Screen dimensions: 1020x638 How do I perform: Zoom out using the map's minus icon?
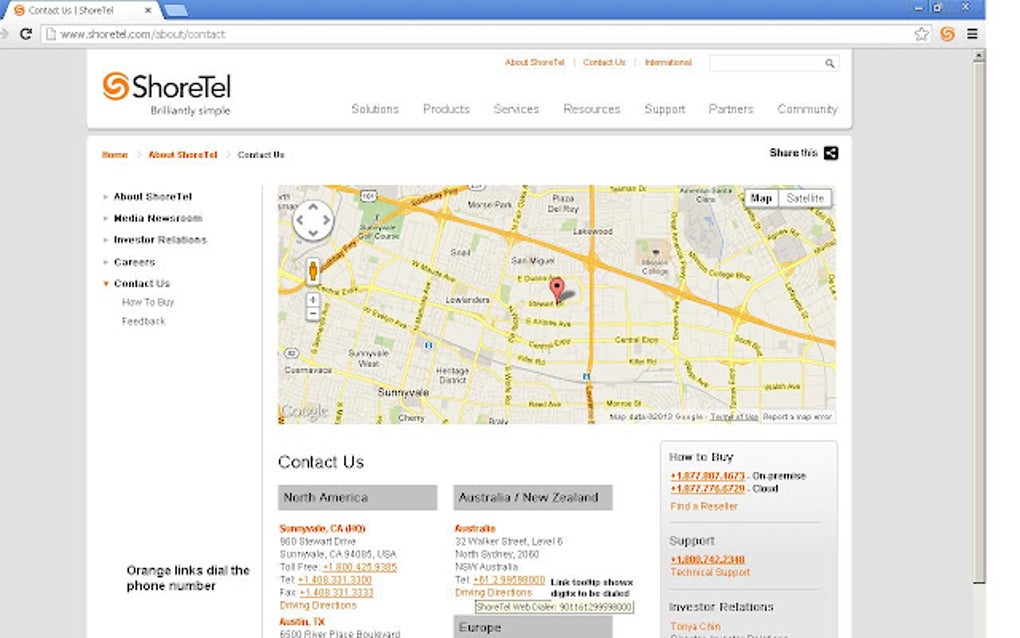(x=313, y=313)
